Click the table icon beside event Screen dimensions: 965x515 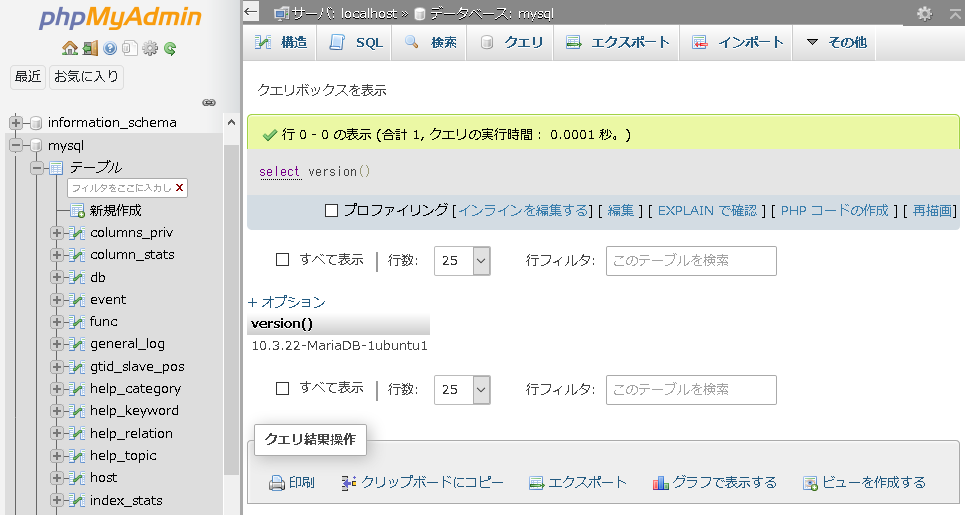[78, 300]
